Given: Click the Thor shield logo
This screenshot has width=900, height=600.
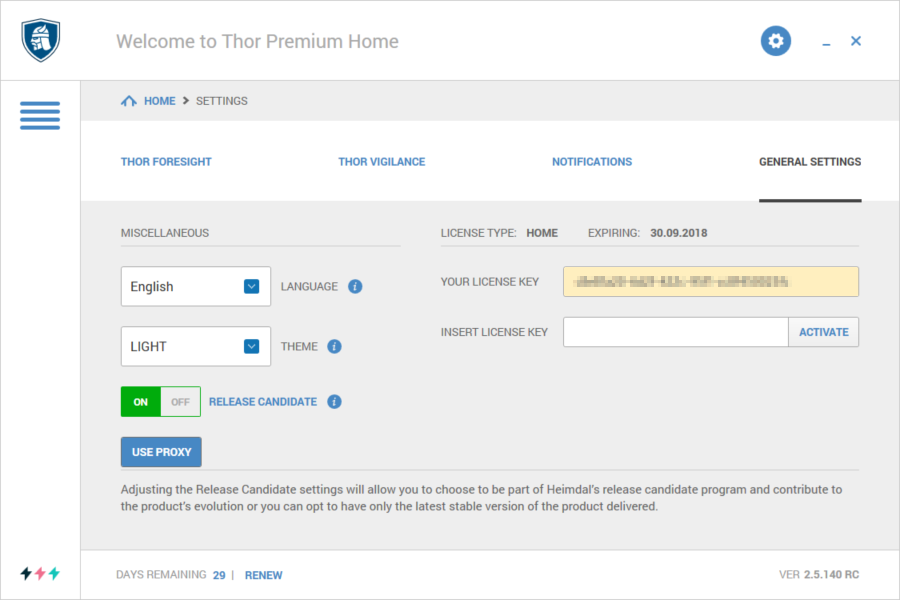Looking at the screenshot, I should point(41,41).
